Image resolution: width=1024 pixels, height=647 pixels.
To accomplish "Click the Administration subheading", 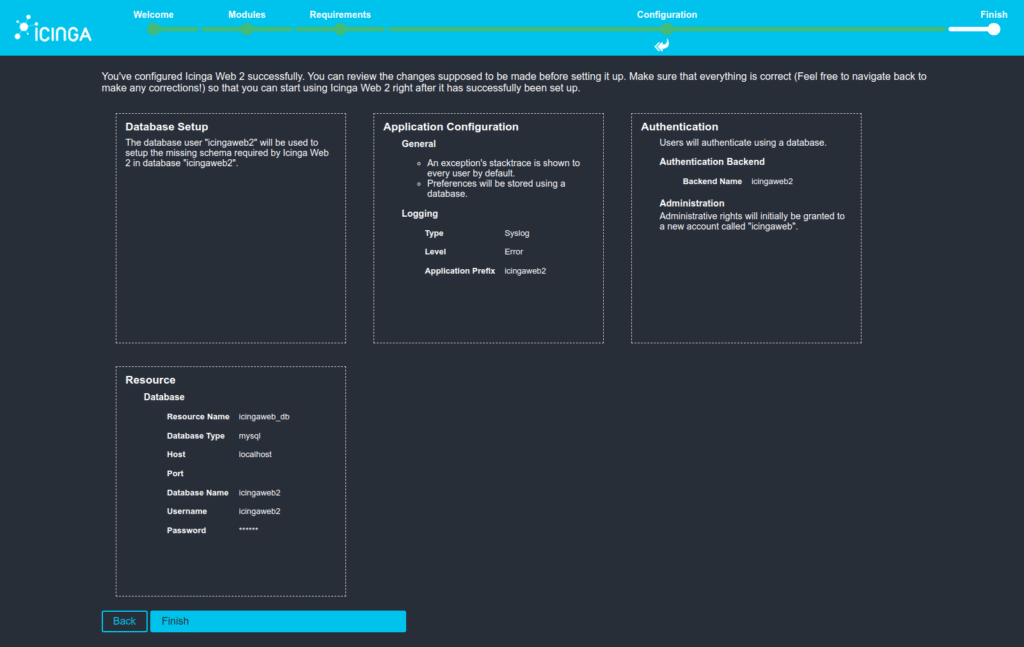I will point(692,203).
